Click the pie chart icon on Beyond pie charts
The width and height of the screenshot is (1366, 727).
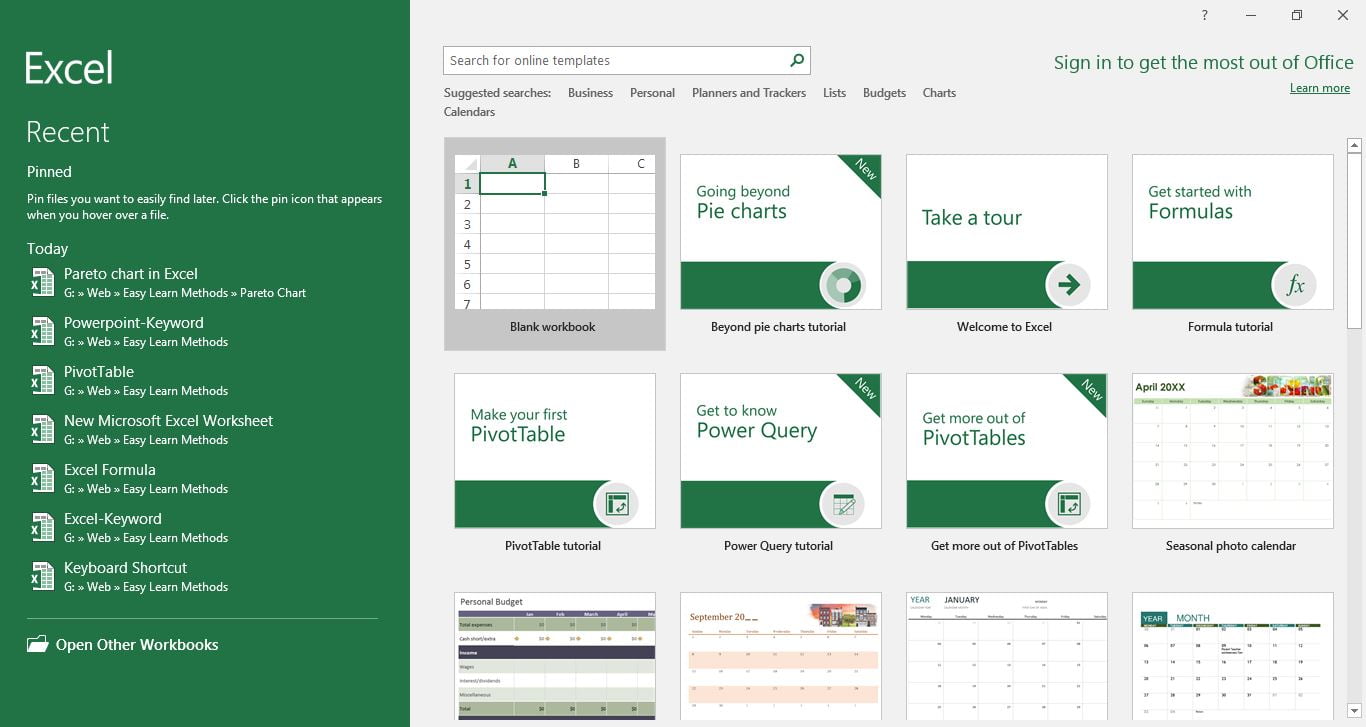844,284
